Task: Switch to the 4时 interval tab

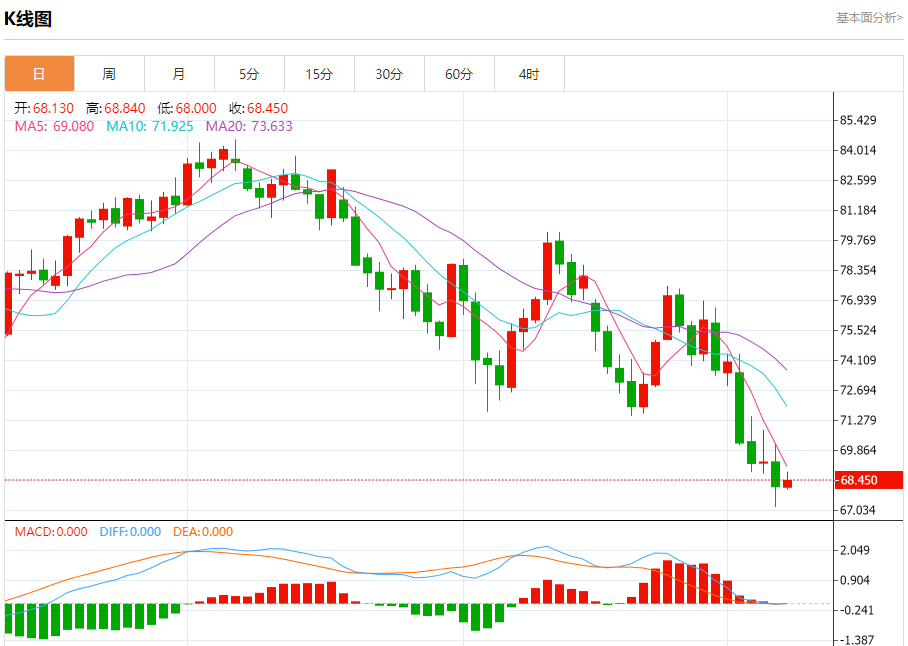Action: pyautogui.click(x=529, y=74)
